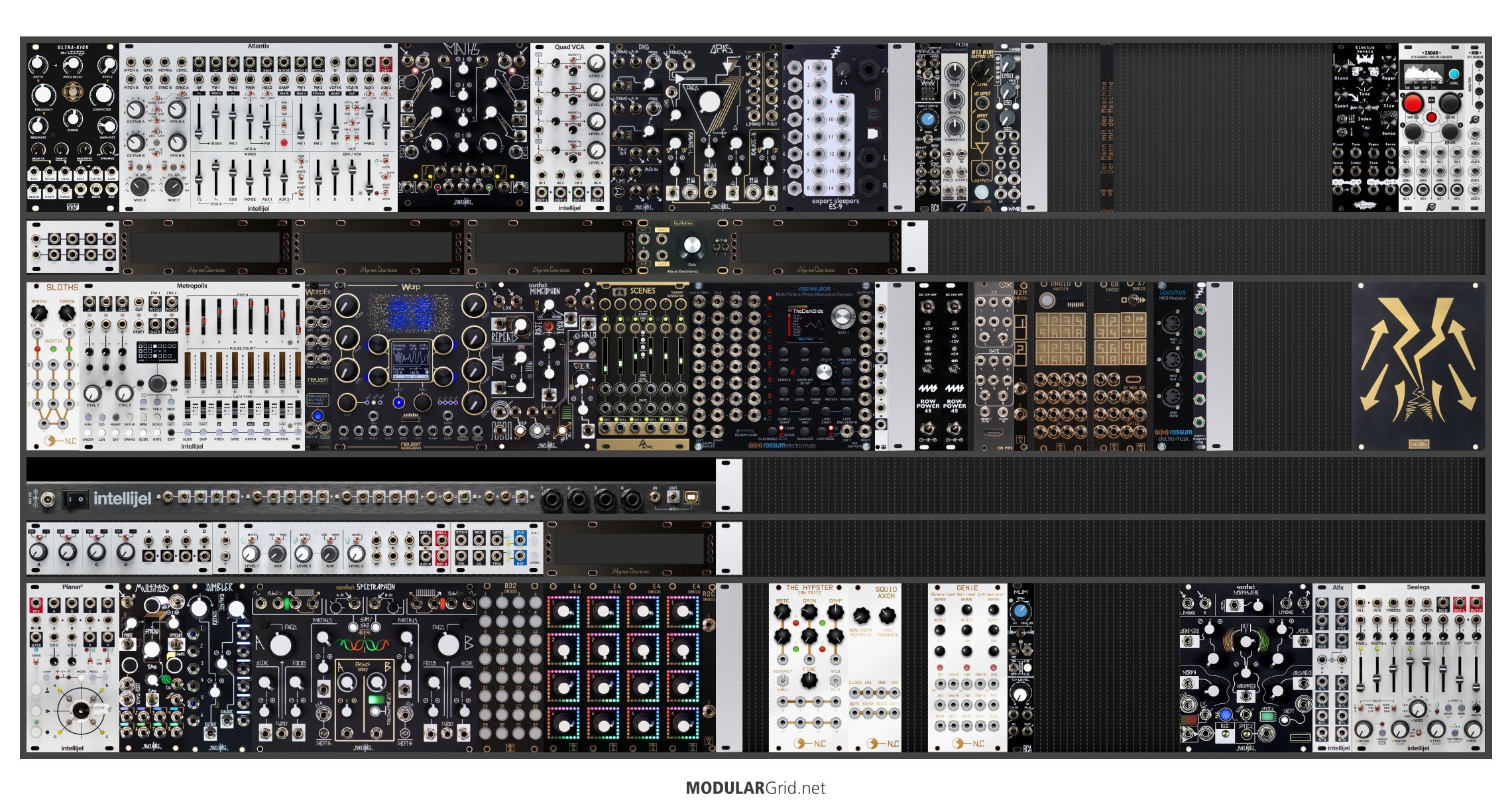Adjust the FLD6 FOLD knob
The height and width of the screenshot is (802, 1512).
pos(954,71)
